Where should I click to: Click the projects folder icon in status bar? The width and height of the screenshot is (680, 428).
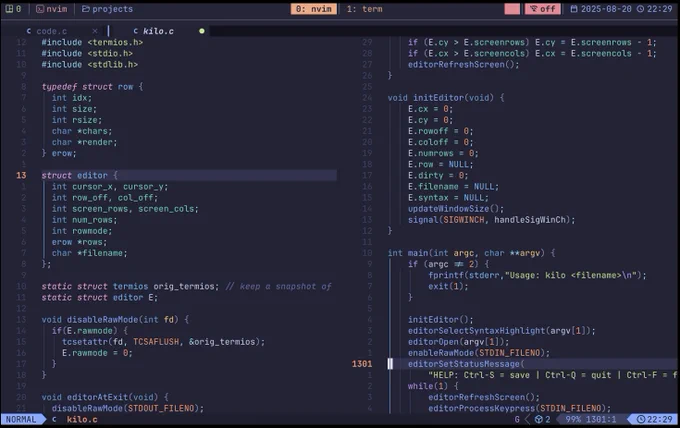coord(86,9)
